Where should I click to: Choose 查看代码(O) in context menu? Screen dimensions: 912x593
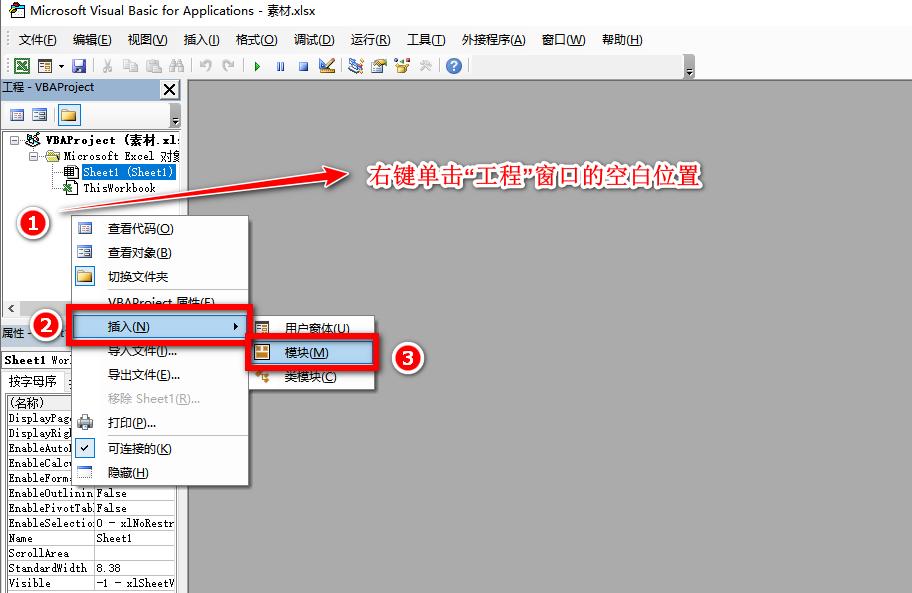(160, 228)
